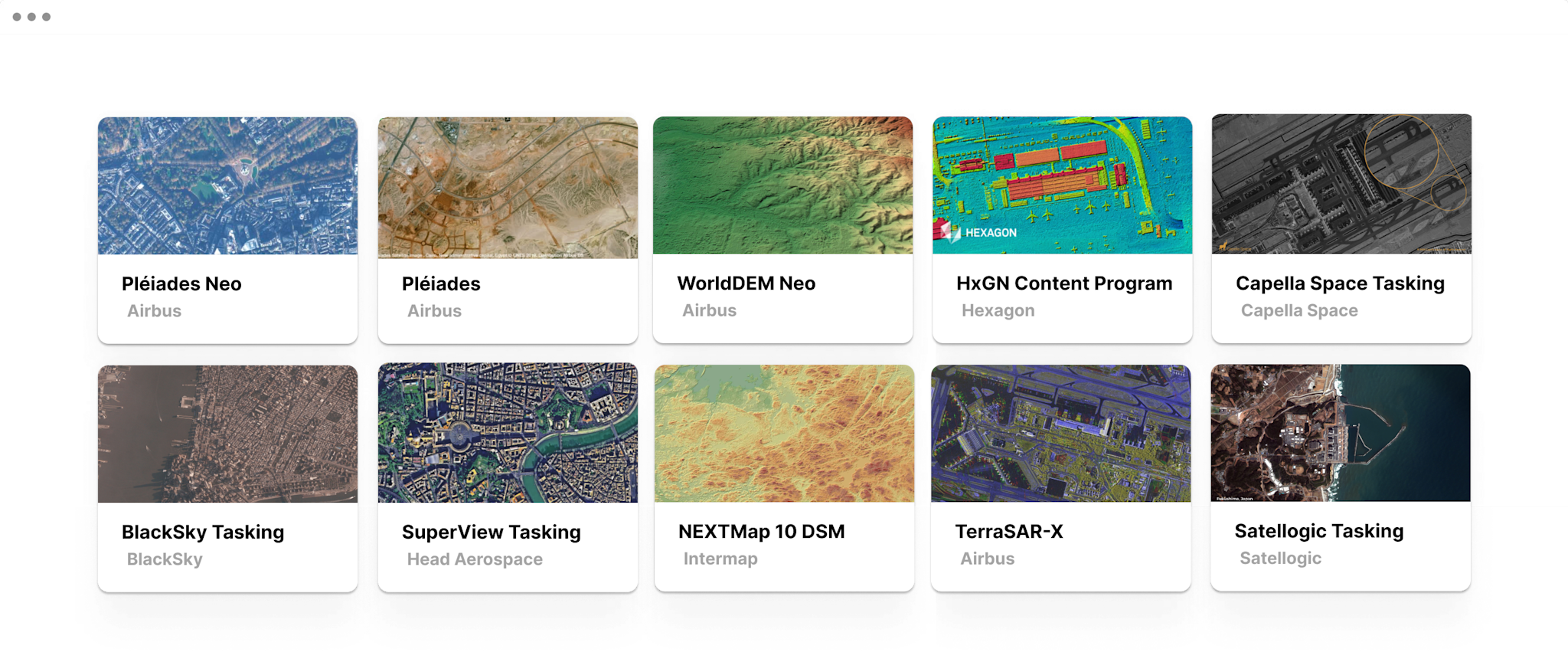Click Airbus provider under Pléiades Neo
Image resolution: width=1568 pixels, height=662 pixels.
[154, 311]
